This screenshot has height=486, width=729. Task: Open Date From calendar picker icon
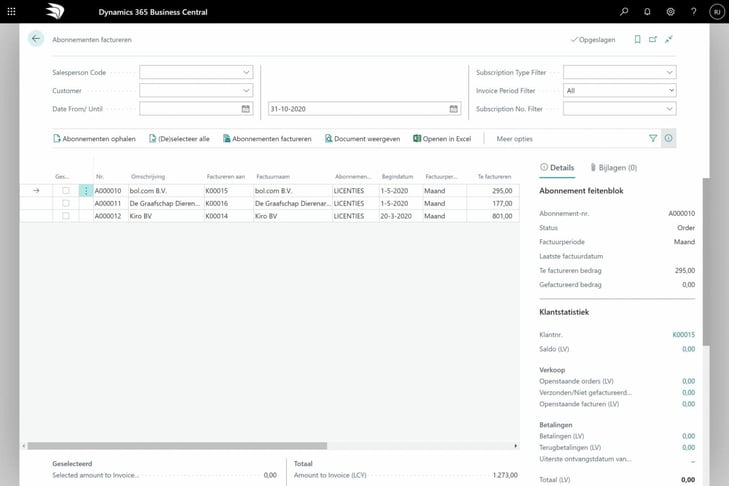pyautogui.click(x=245, y=109)
